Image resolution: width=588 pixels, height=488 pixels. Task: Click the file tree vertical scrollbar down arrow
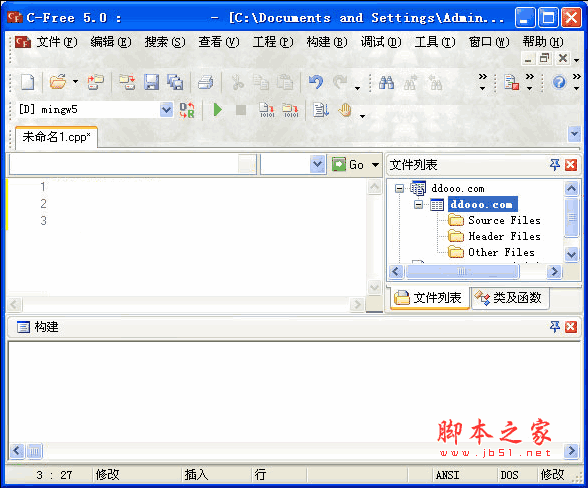(571, 254)
